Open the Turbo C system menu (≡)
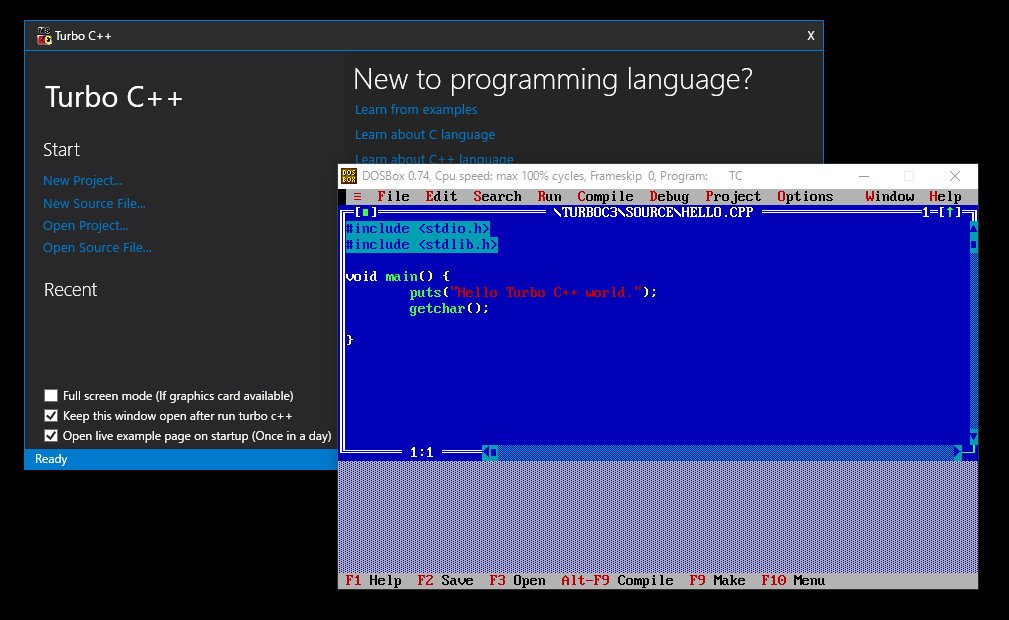1009x620 pixels. click(x=357, y=196)
